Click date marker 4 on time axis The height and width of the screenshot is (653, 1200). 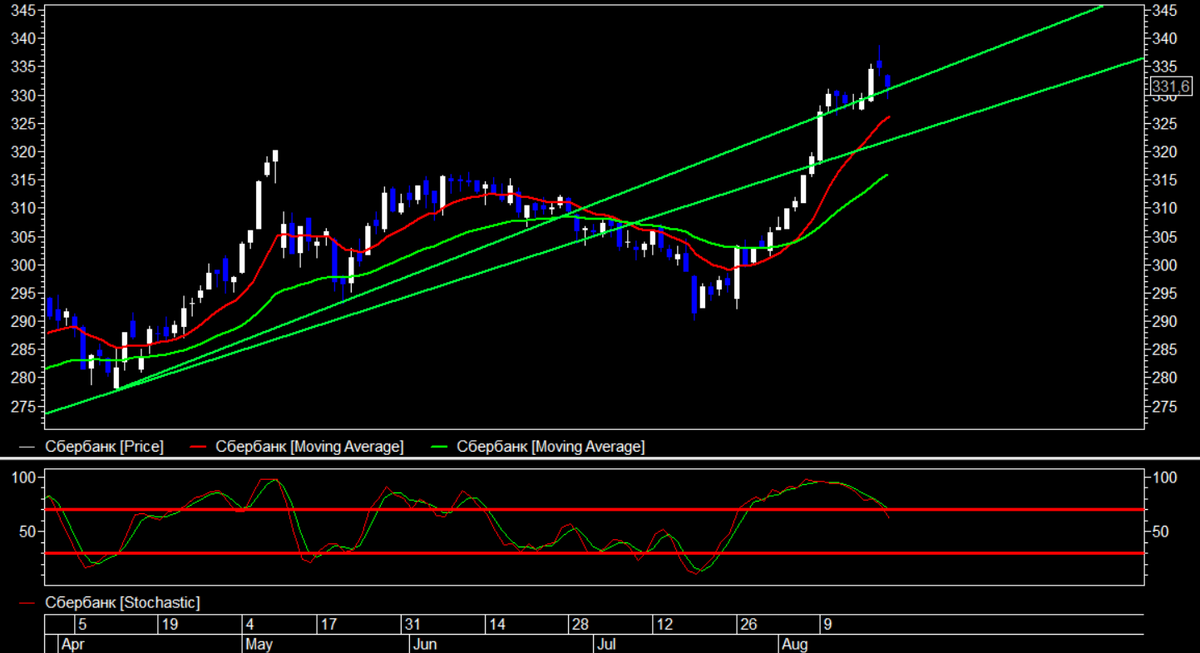pos(251,625)
